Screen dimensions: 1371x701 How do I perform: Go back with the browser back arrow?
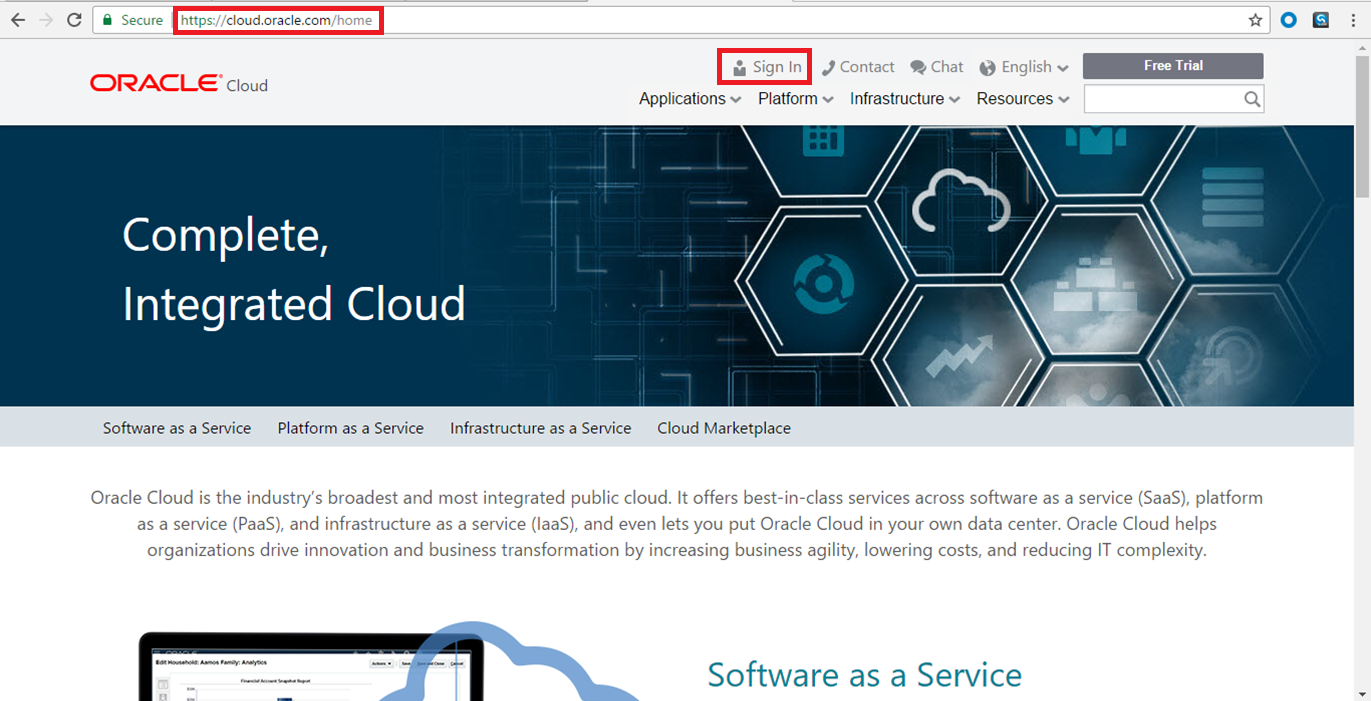[18, 20]
